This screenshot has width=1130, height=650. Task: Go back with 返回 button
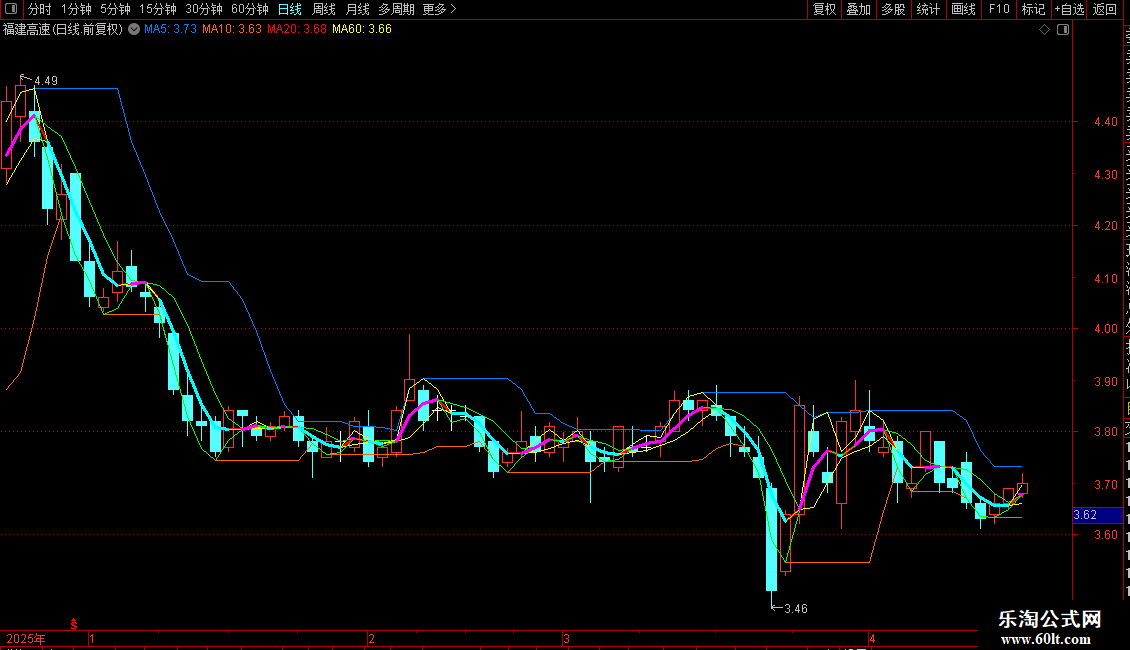tap(1105, 9)
